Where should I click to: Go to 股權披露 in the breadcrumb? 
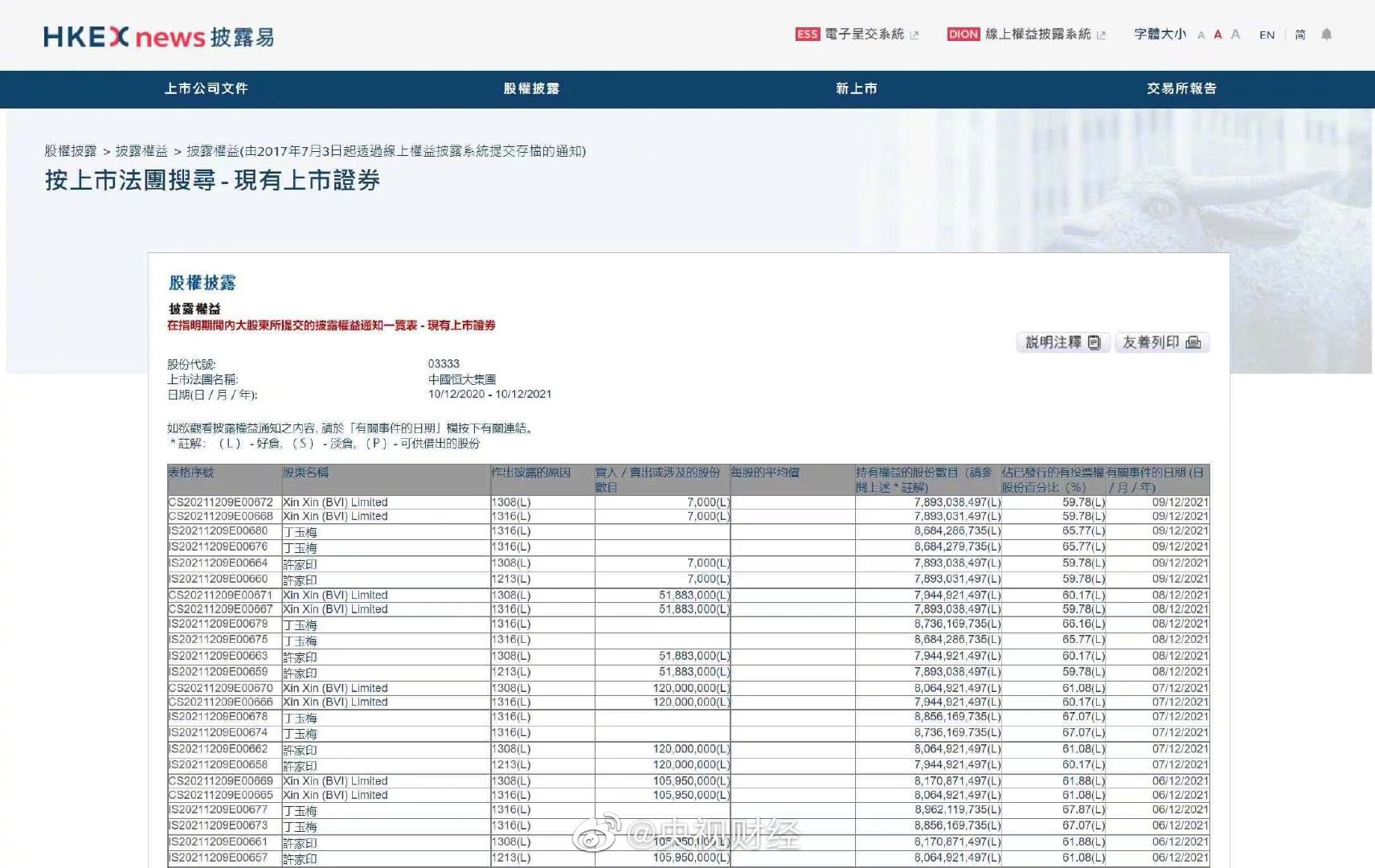tap(71, 151)
